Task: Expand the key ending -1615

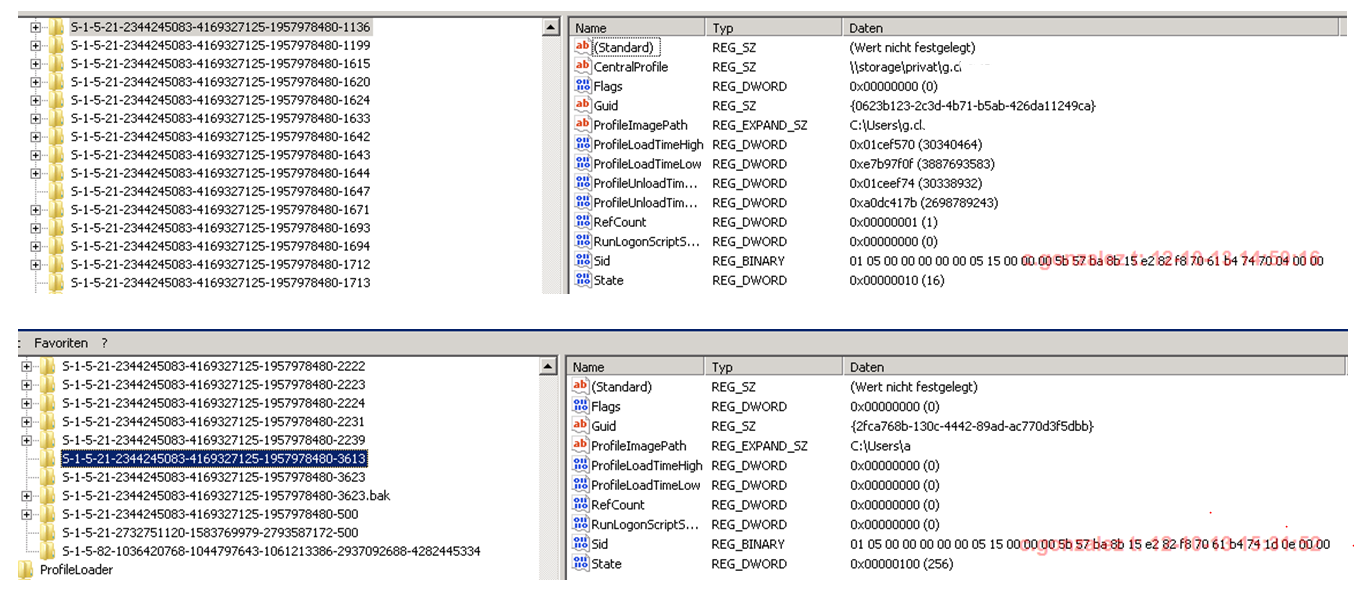Action: click(x=36, y=64)
